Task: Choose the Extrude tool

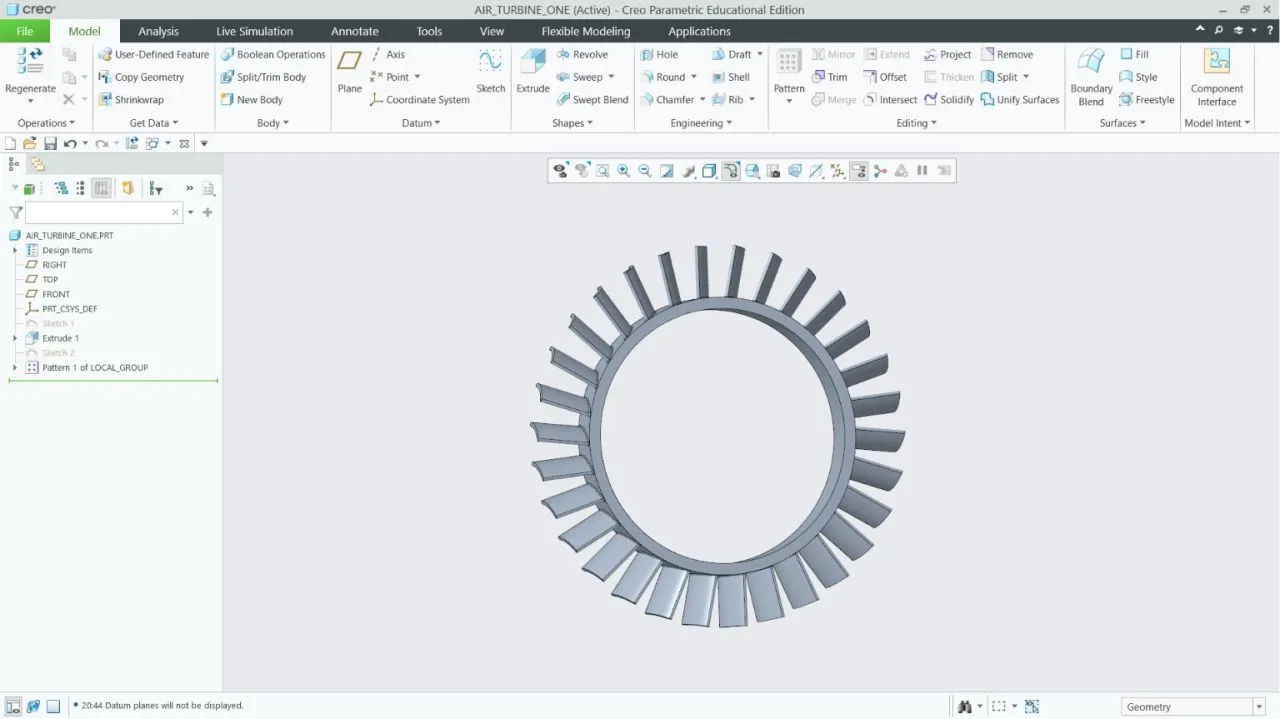Action: point(533,70)
